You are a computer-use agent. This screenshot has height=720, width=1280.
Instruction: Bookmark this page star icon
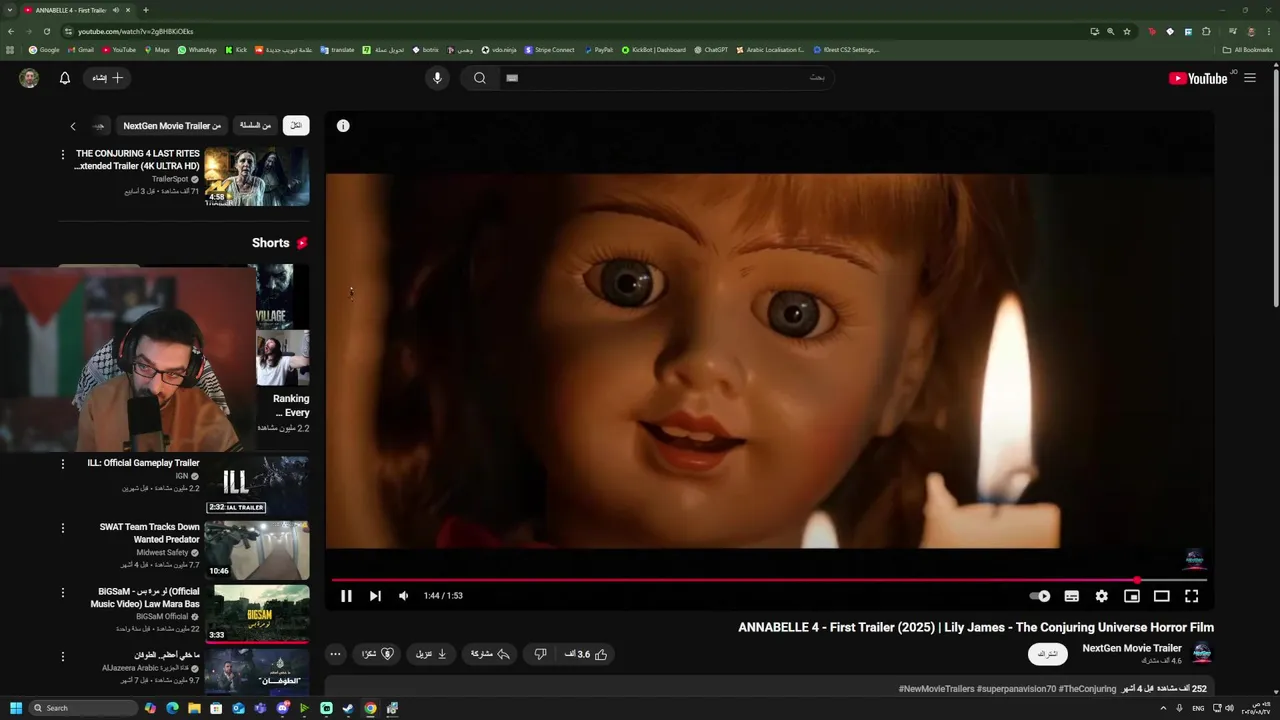click(1127, 31)
